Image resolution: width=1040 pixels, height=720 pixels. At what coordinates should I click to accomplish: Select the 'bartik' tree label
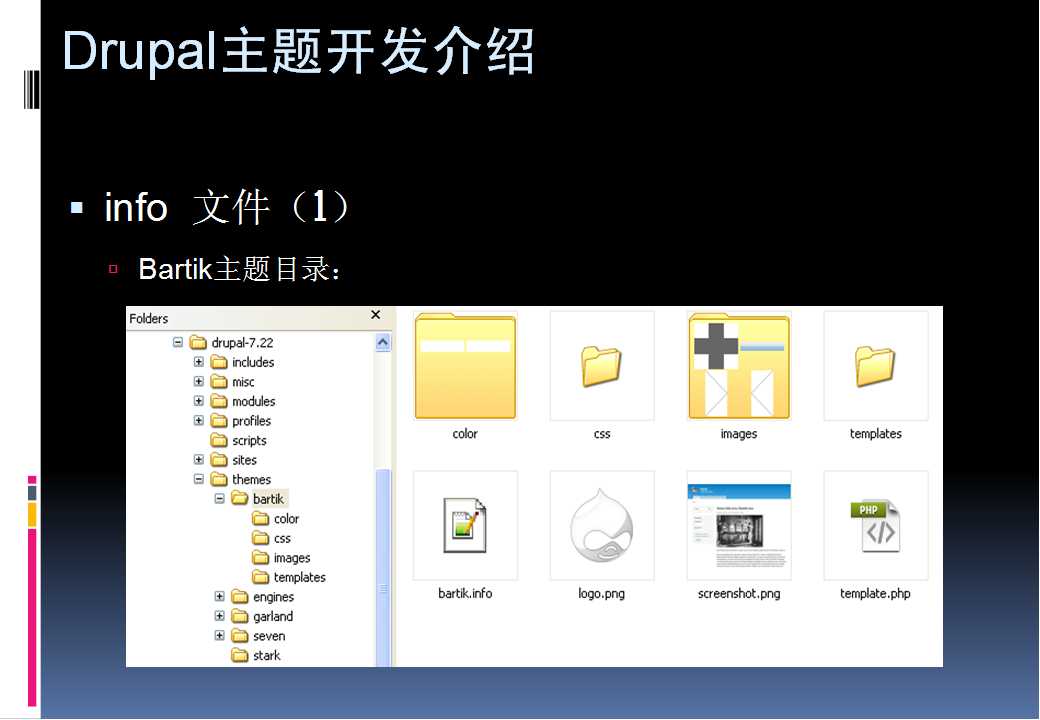click(268, 499)
